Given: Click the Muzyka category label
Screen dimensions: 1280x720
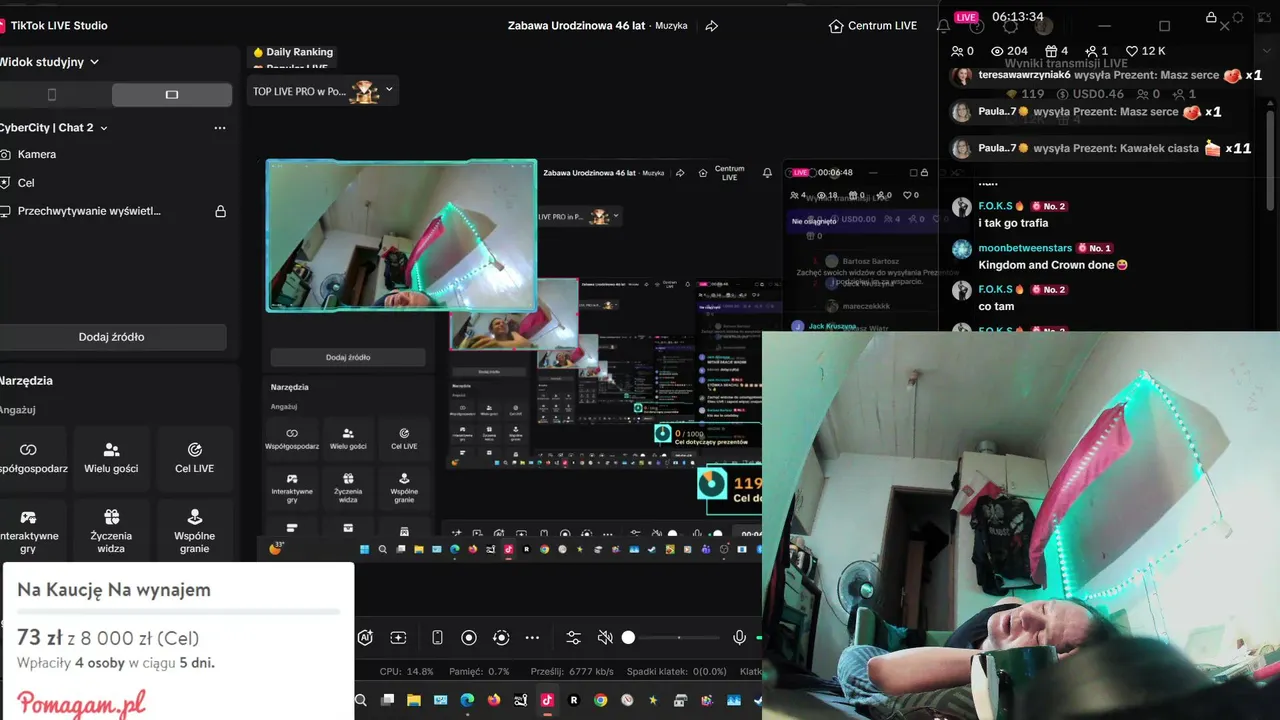Looking at the screenshot, I should coord(671,26).
